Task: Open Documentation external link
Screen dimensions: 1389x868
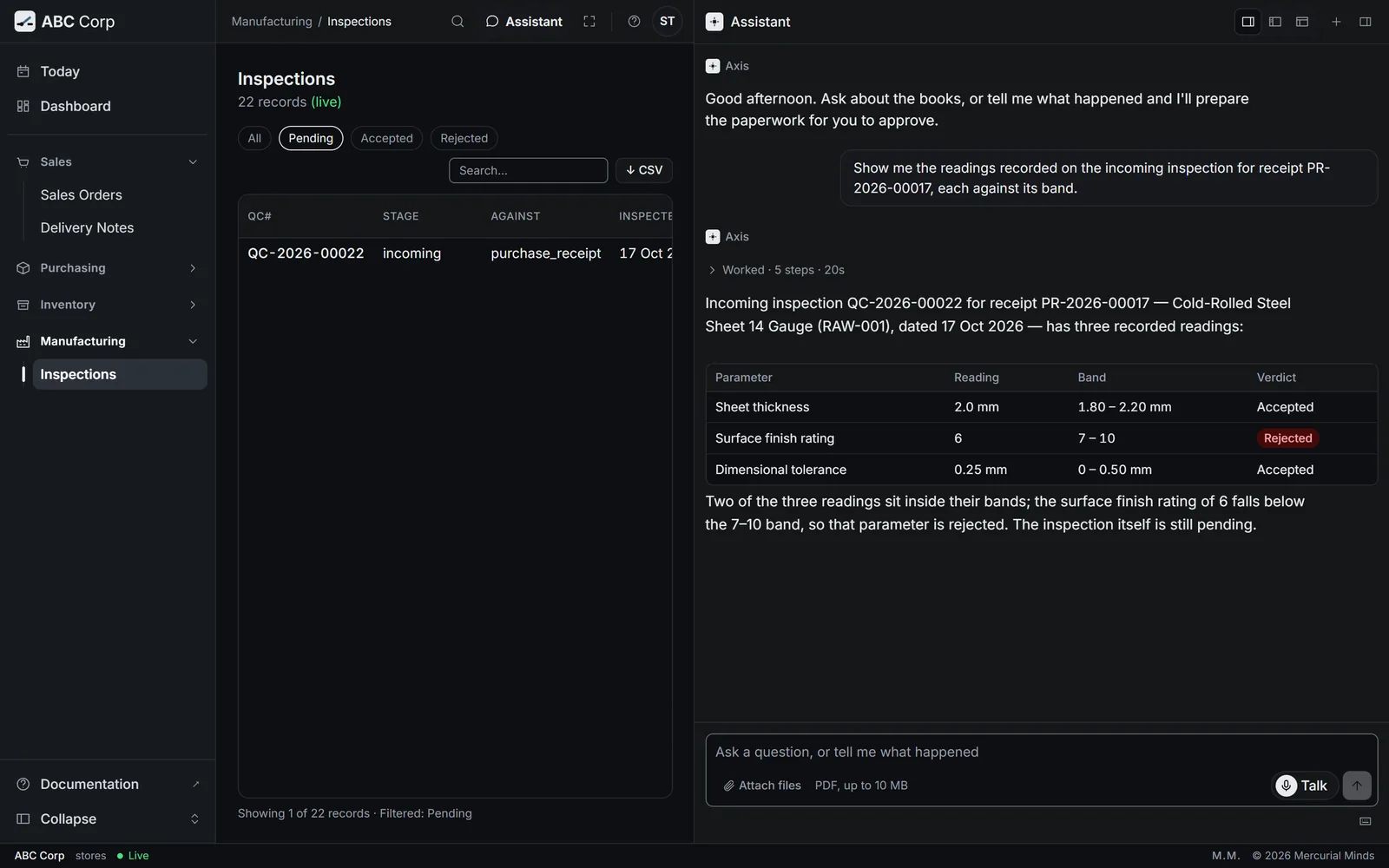Action: pos(108,784)
